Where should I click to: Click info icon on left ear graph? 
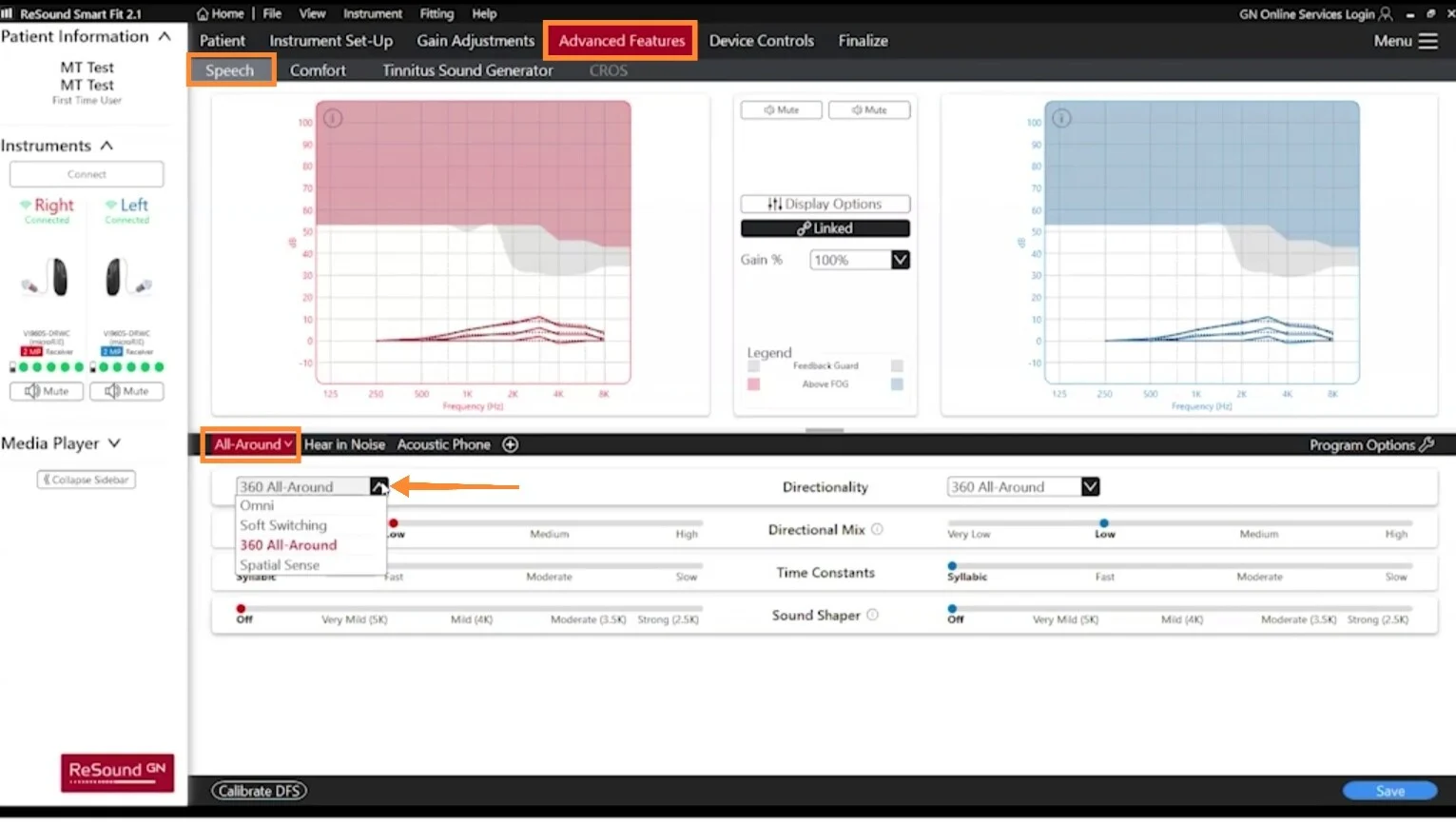click(1062, 118)
